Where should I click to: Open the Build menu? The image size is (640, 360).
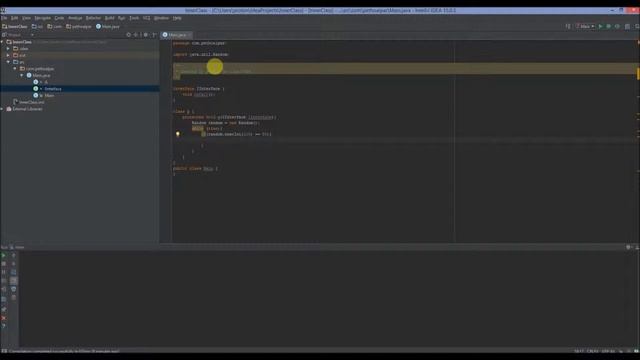pos(109,18)
